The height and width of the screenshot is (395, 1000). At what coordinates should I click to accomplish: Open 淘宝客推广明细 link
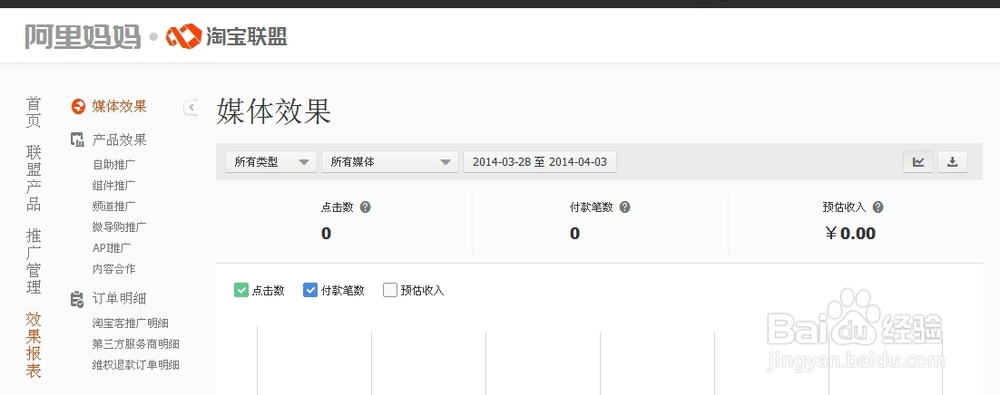(x=131, y=324)
